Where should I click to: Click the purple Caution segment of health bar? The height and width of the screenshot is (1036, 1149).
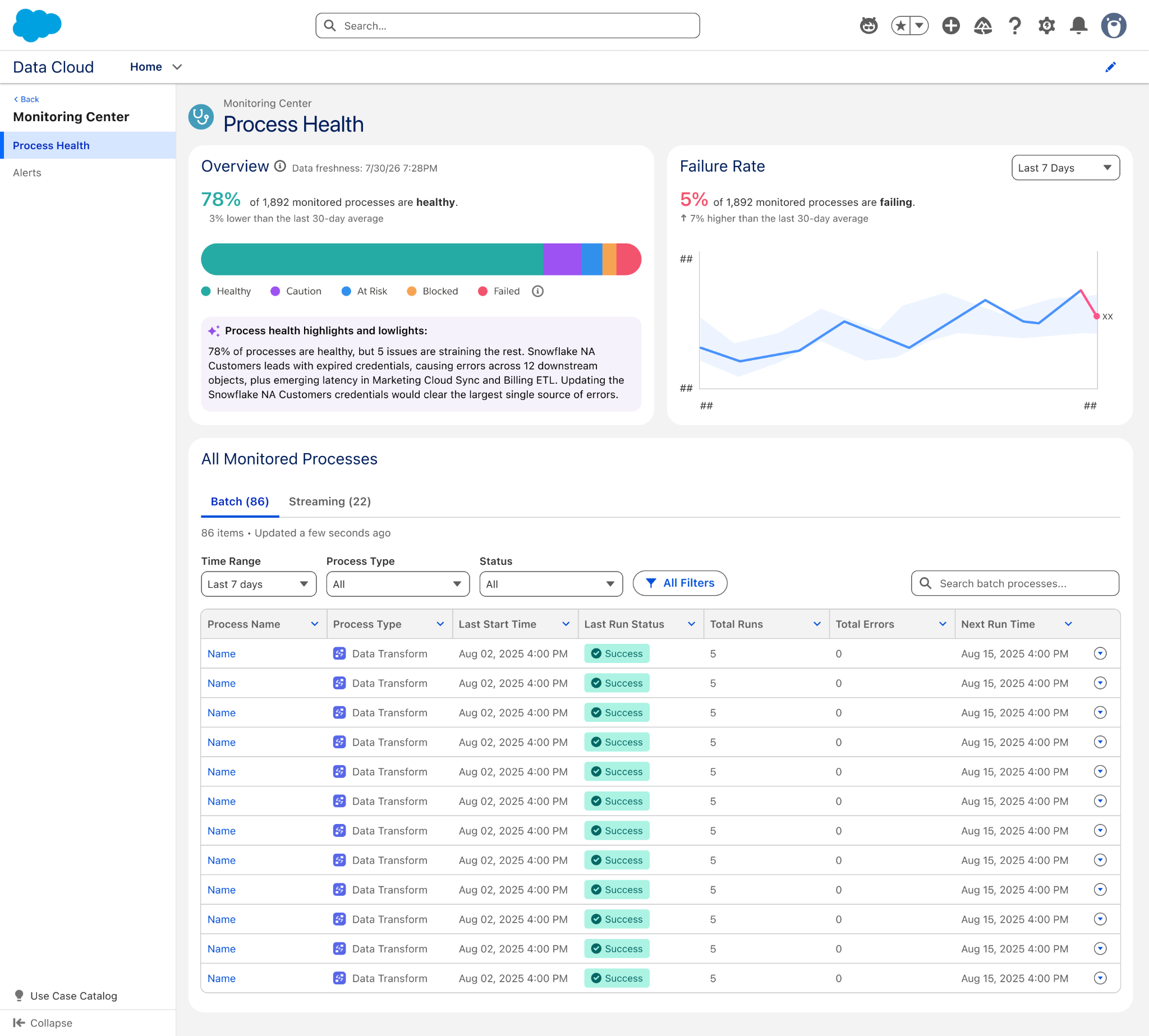point(562,260)
